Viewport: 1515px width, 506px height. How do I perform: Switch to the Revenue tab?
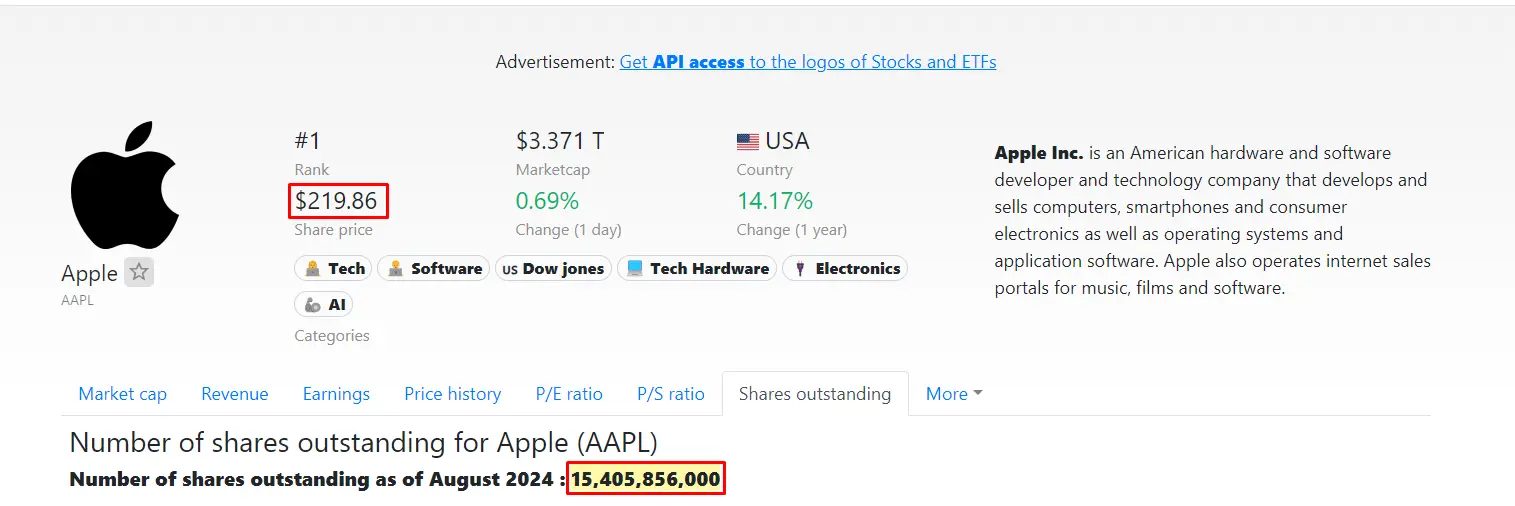(235, 394)
